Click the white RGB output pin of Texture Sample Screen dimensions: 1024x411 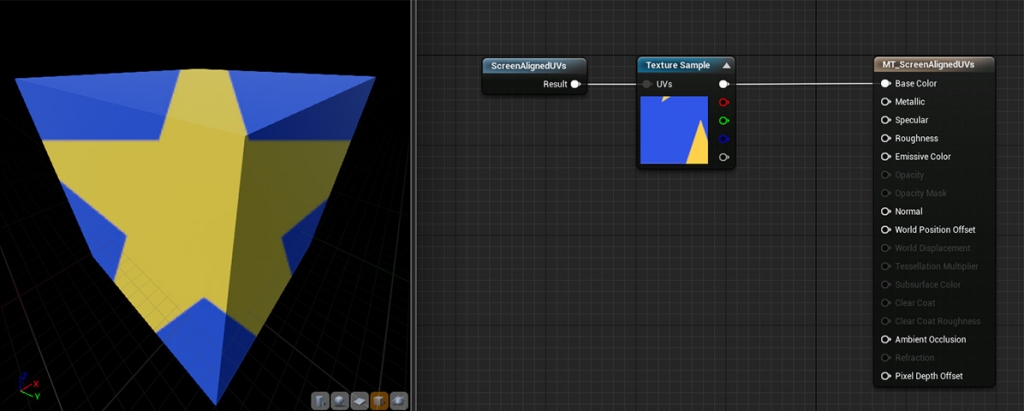[x=724, y=84]
